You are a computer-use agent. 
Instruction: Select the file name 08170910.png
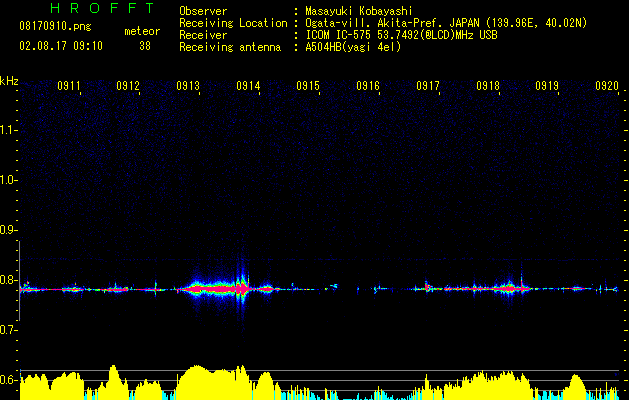point(55,27)
